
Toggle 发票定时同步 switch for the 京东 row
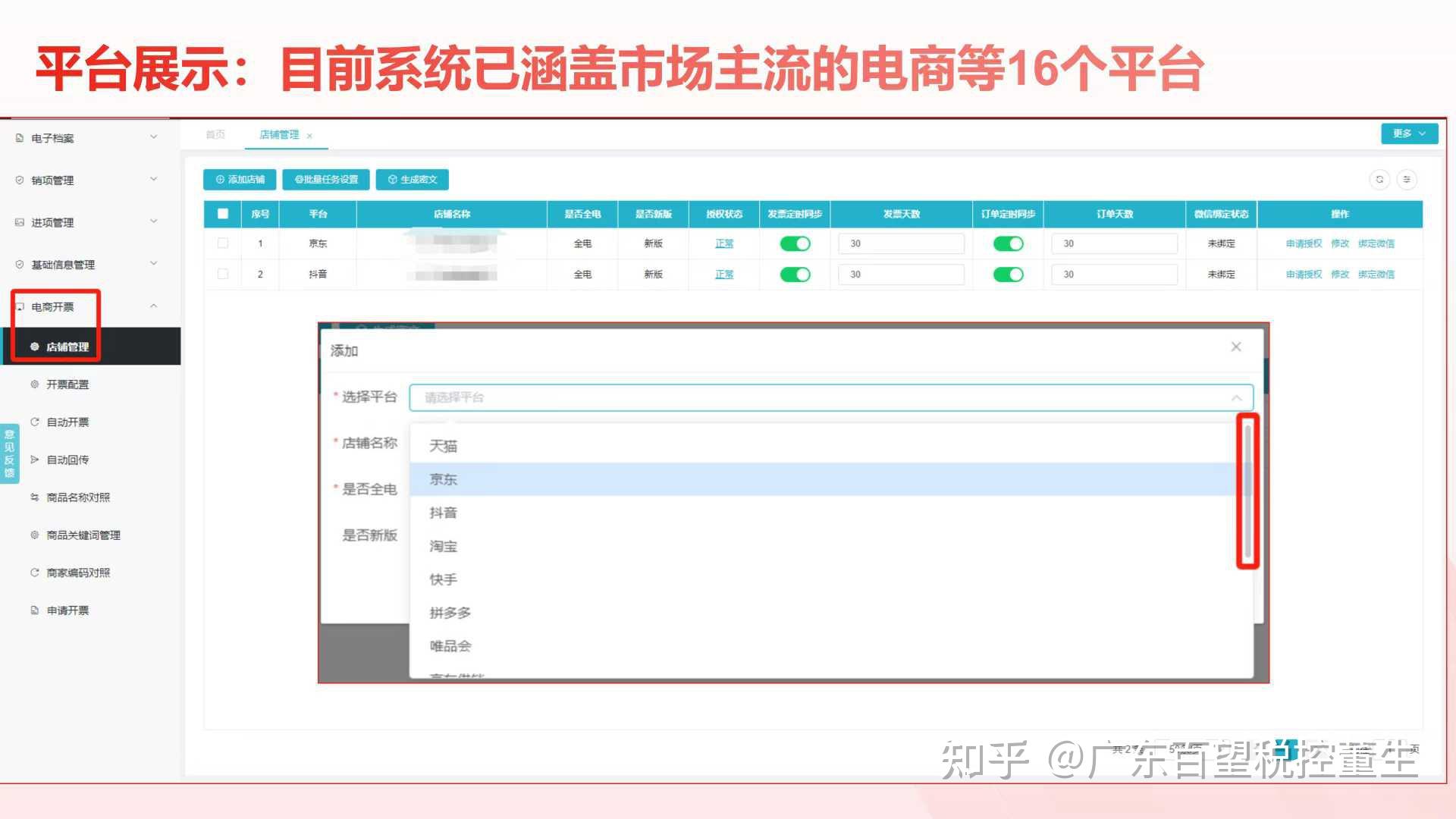pos(795,243)
